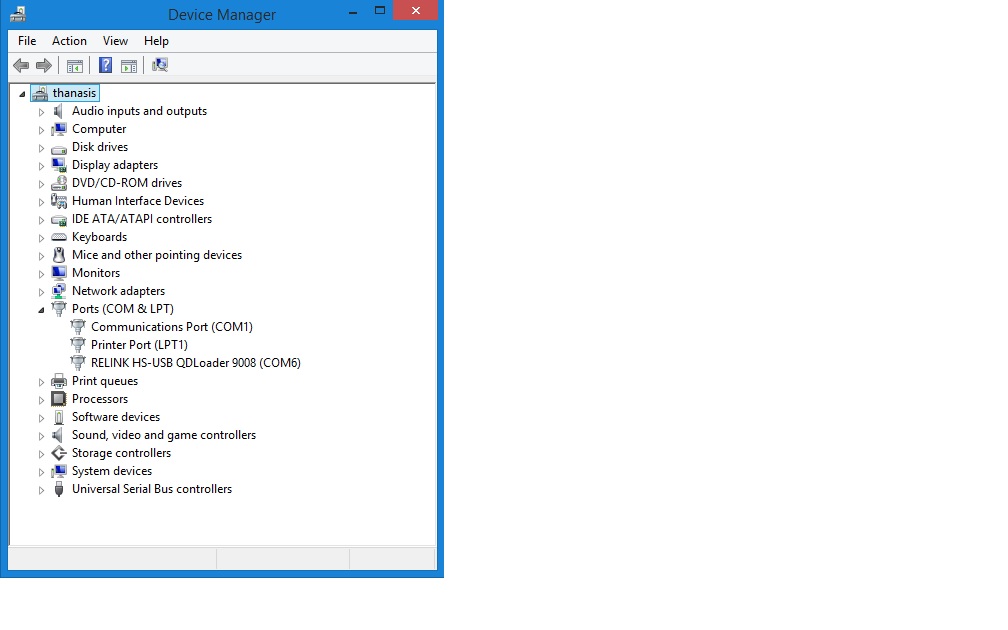Collapse the thanasis root computer node
Viewport: 1008px width, 630px height.
(23, 94)
